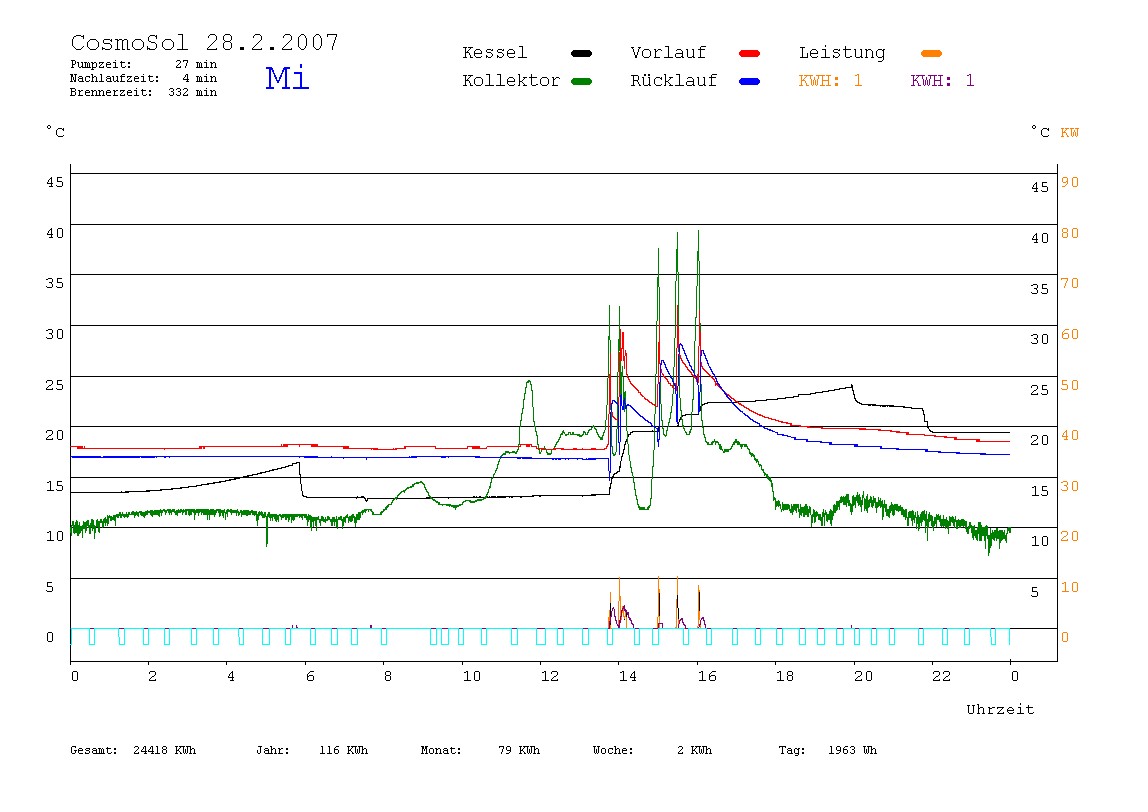This screenshot has width=1148, height=812.
Task: Click the Leistung legend label
Action: click(842, 53)
